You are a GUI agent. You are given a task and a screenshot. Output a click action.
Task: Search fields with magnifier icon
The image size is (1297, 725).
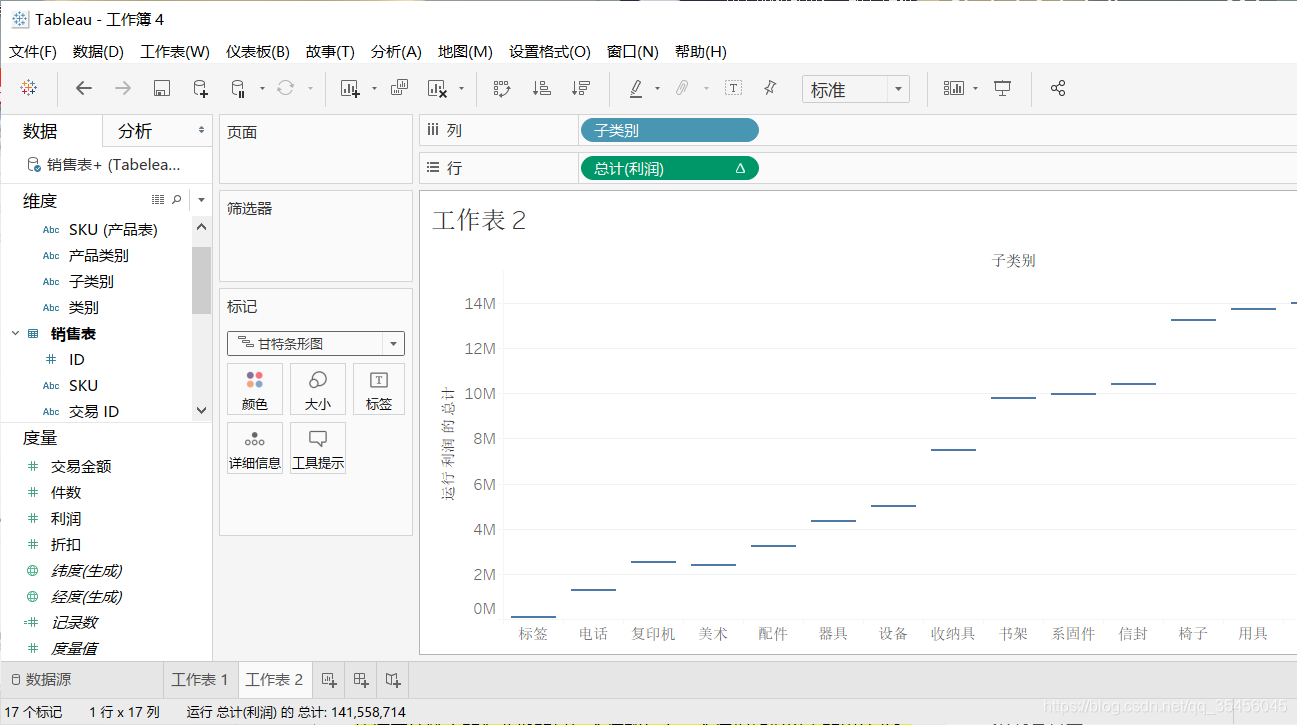tap(177, 200)
